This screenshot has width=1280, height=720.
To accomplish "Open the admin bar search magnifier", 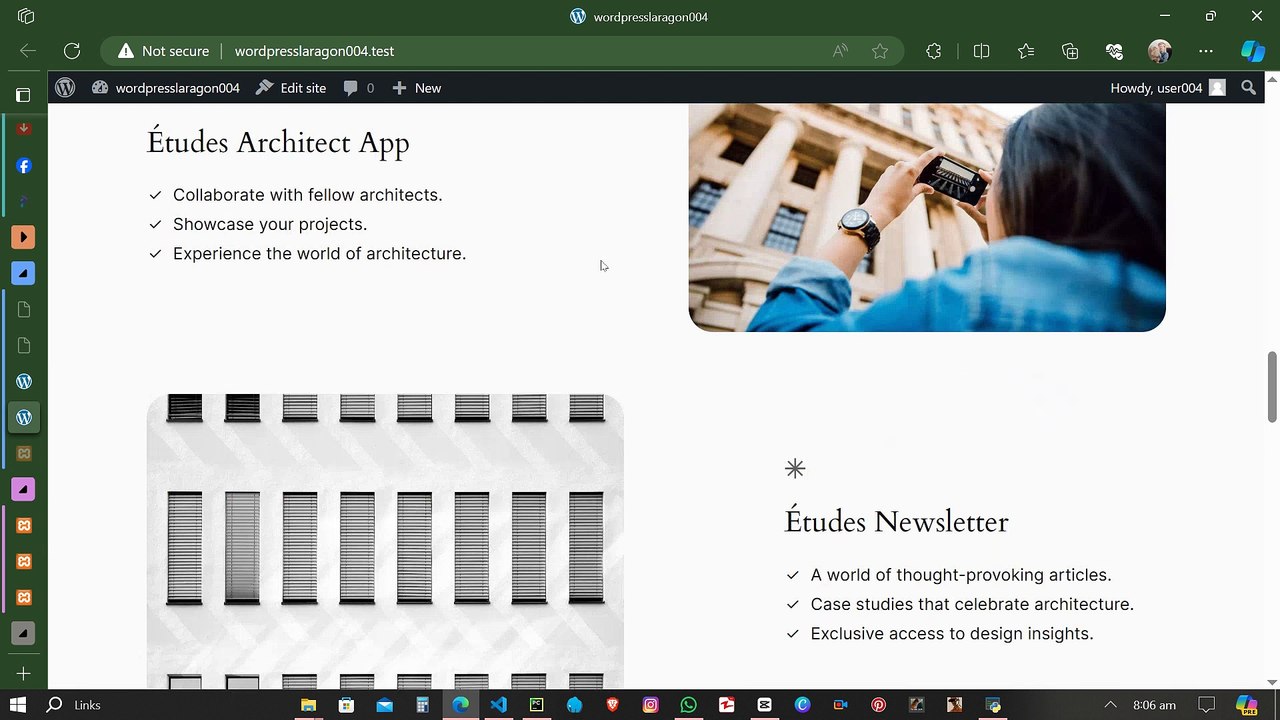I will 1248,88.
